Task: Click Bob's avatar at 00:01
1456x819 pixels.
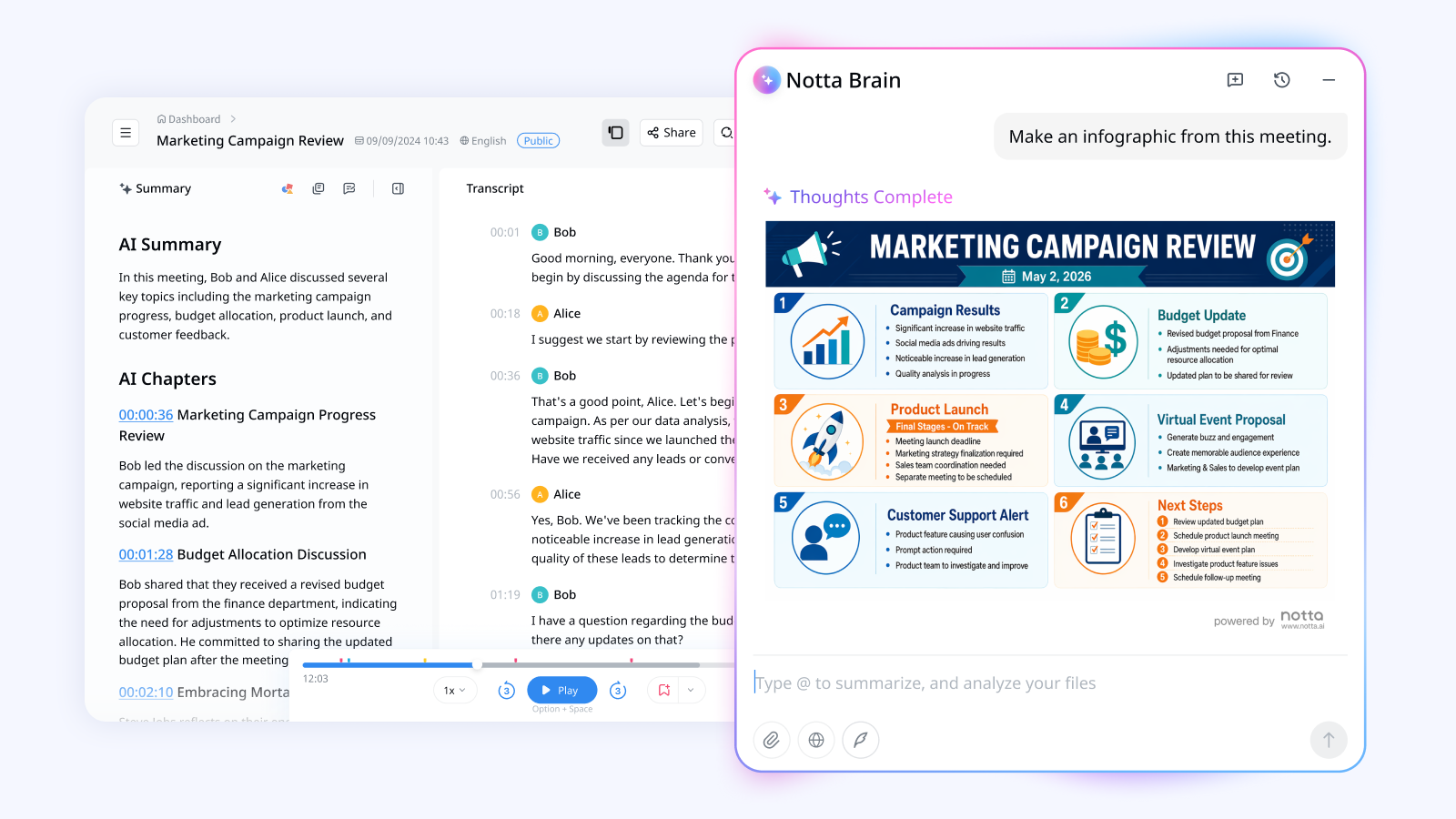Action: (540, 232)
